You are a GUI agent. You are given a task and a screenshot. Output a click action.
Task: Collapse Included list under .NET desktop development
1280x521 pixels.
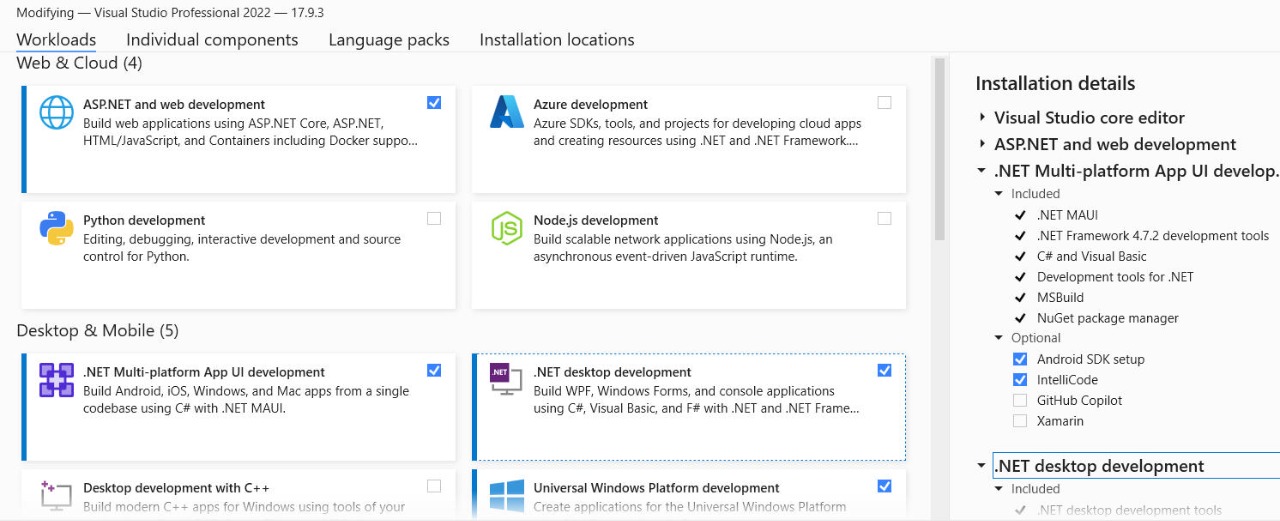[998, 489]
